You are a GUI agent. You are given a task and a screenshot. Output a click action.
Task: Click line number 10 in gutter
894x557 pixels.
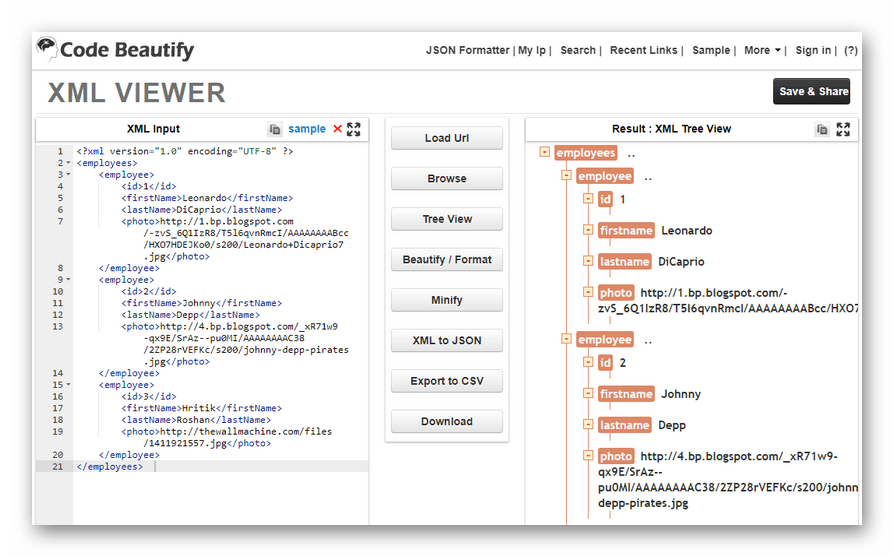(x=58, y=291)
